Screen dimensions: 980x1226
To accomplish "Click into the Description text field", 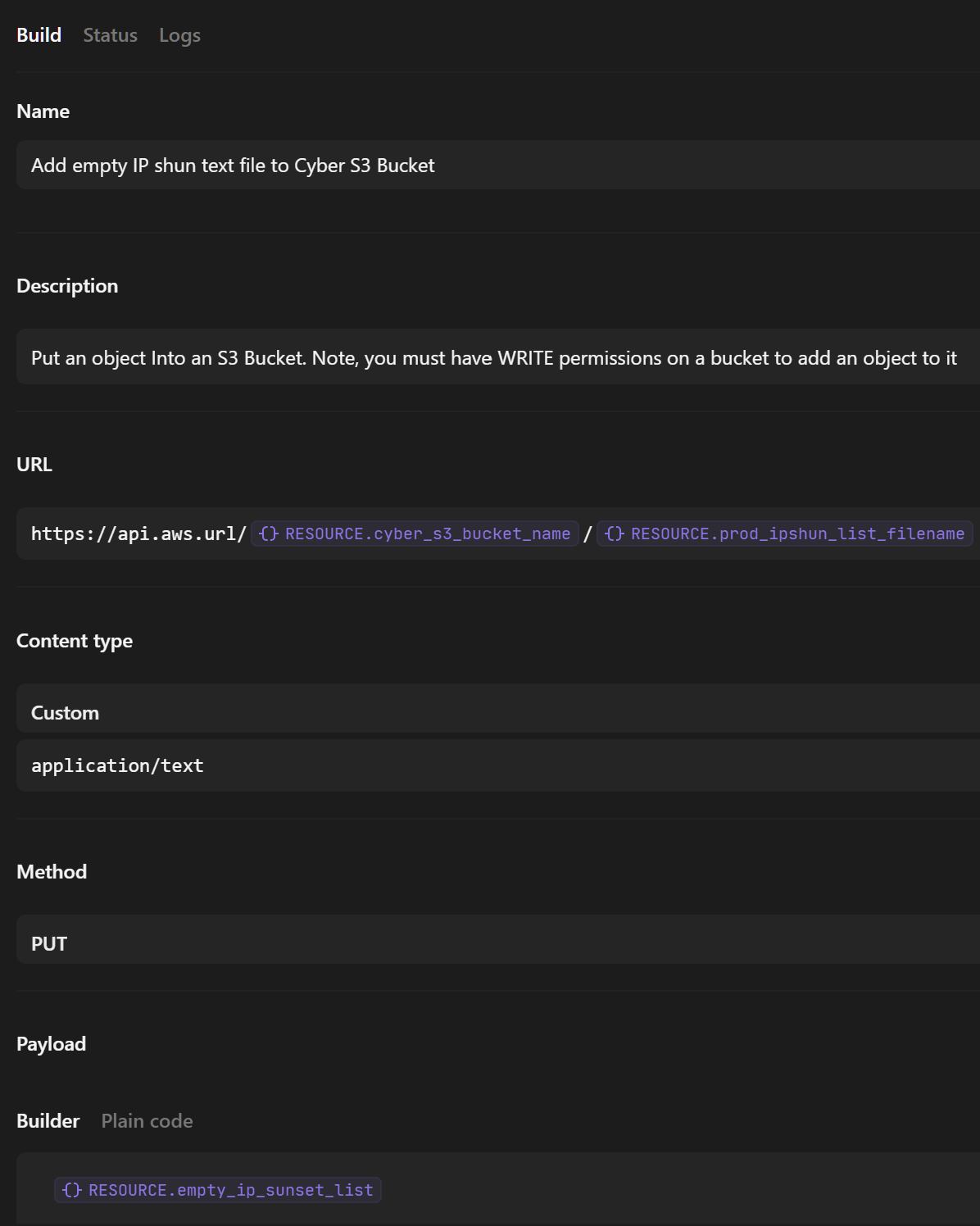I will [492, 358].
